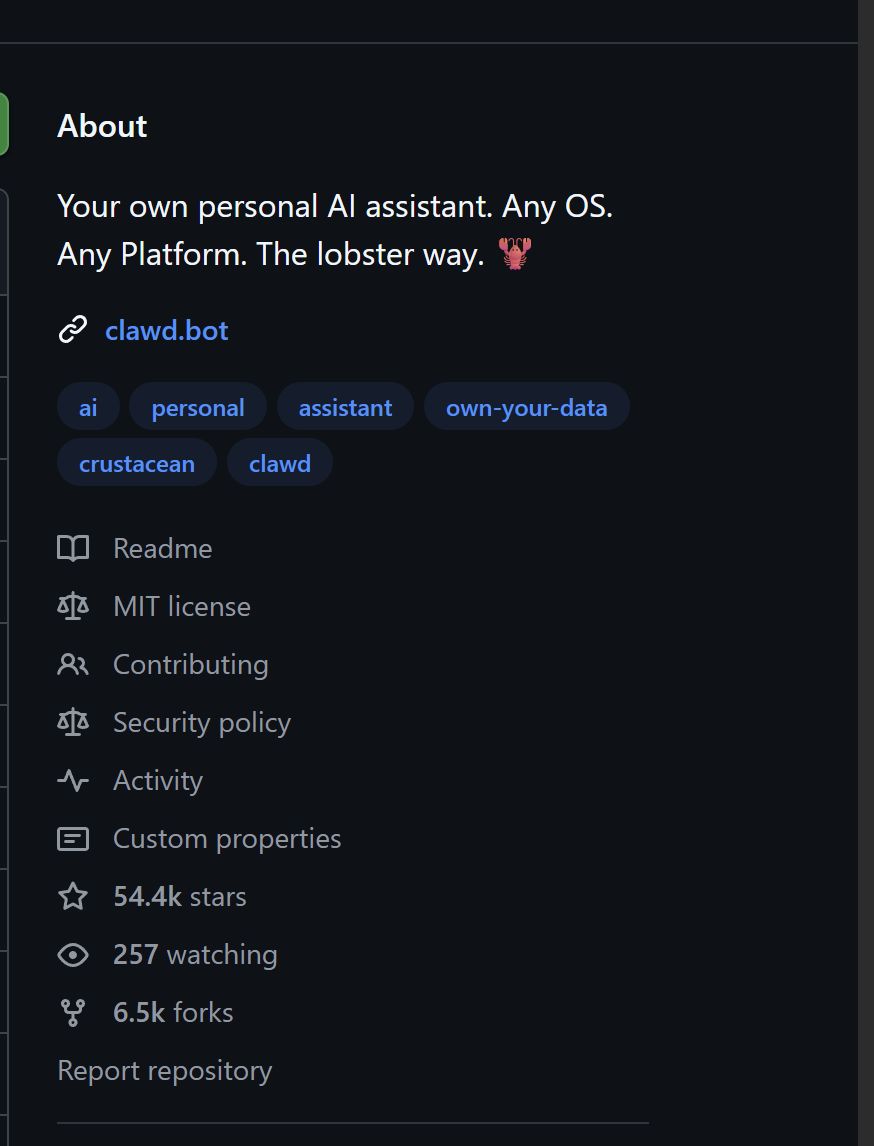Open the "own-your-data" topic tag
Viewport: 874px width, 1146px height.
pos(526,408)
